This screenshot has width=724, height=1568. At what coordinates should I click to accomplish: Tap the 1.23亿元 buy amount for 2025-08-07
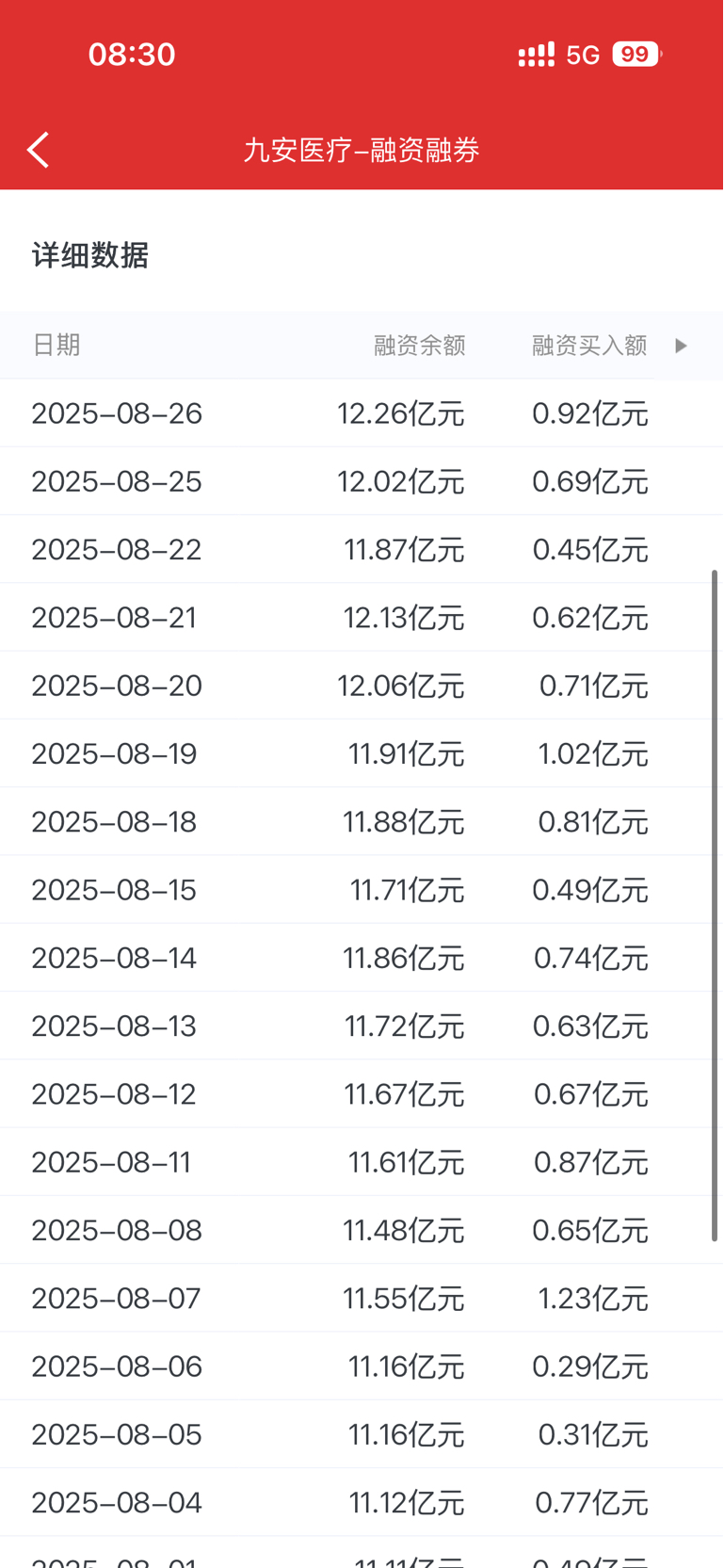593,1299
